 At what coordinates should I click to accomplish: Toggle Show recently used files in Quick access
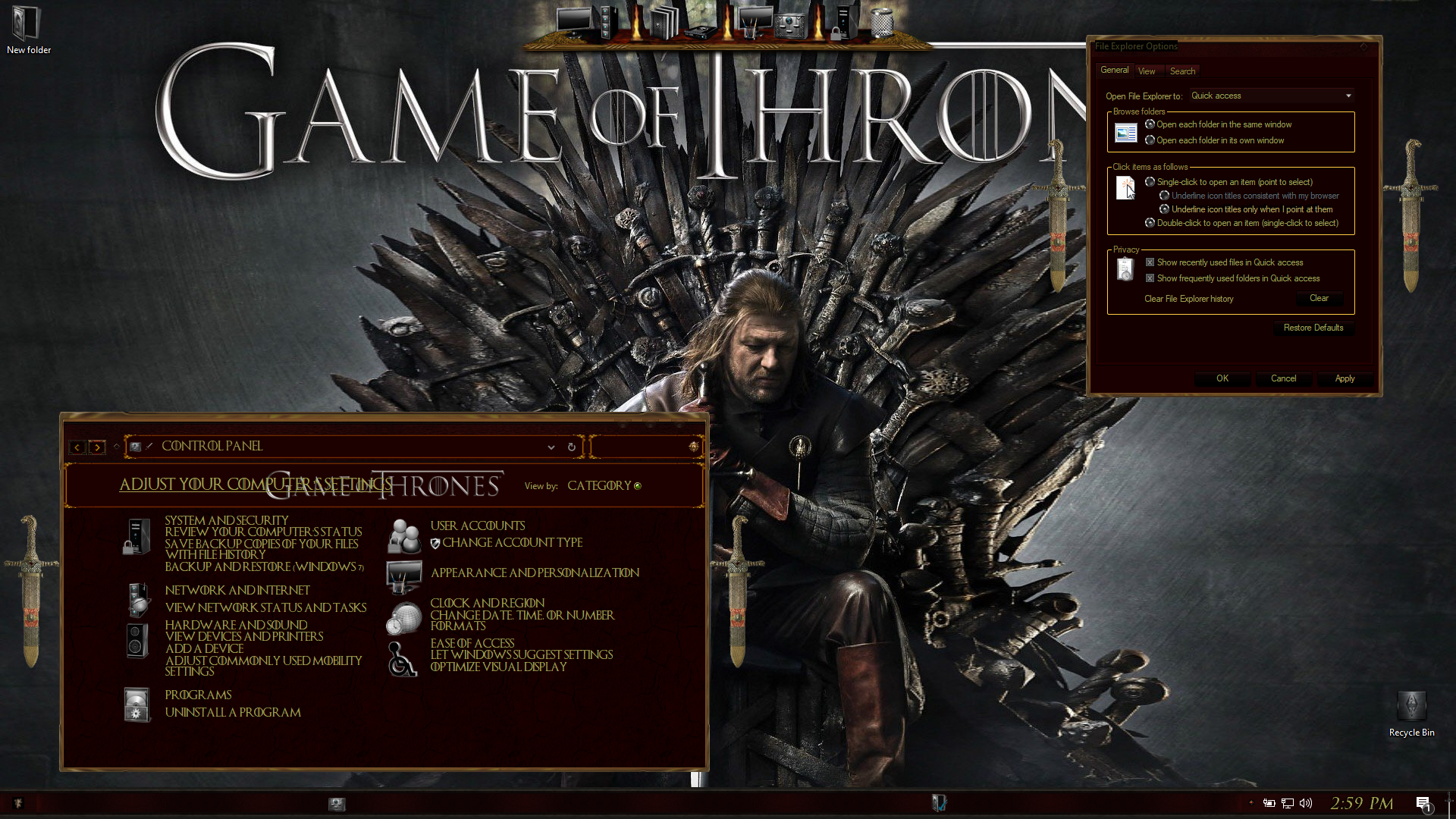click(1150, 262)
